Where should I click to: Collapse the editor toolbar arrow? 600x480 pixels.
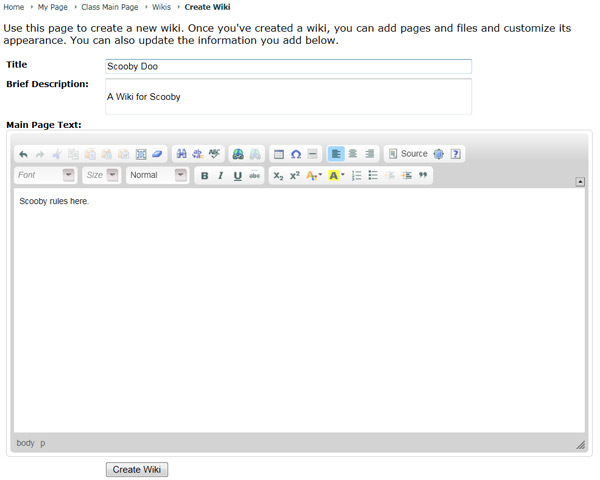580,182
